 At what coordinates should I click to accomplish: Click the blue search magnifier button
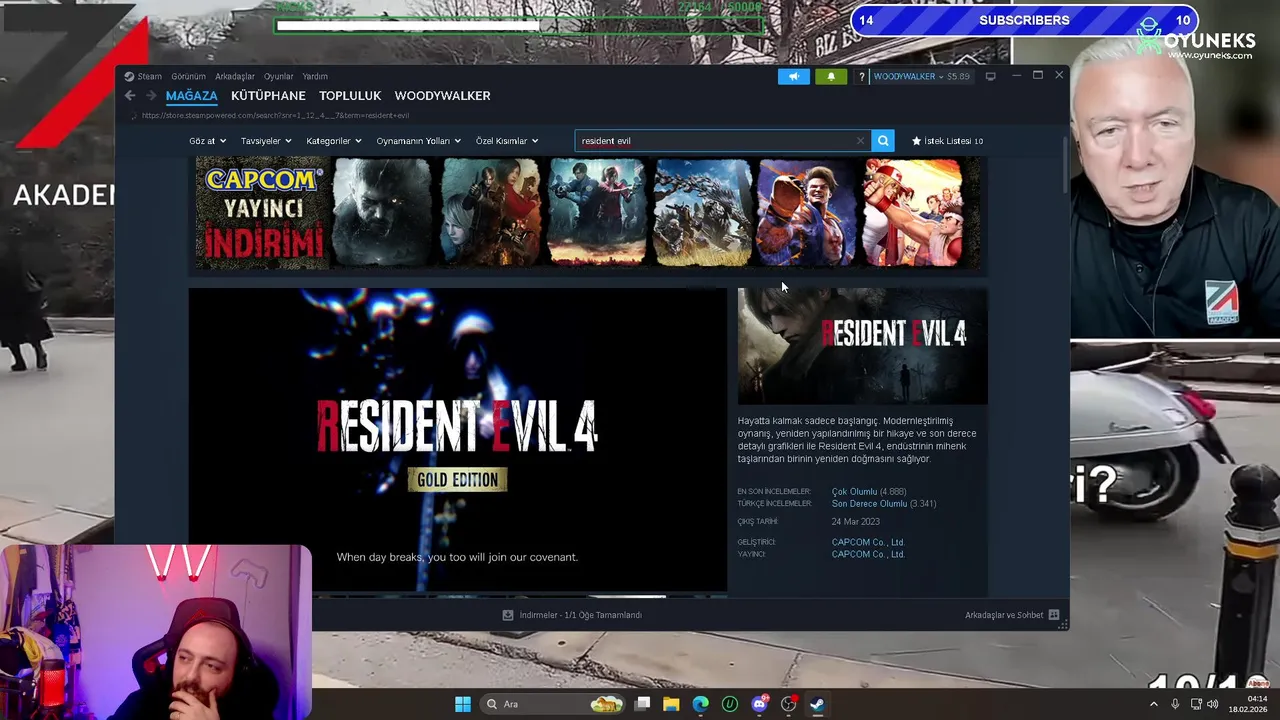(883, 141)
